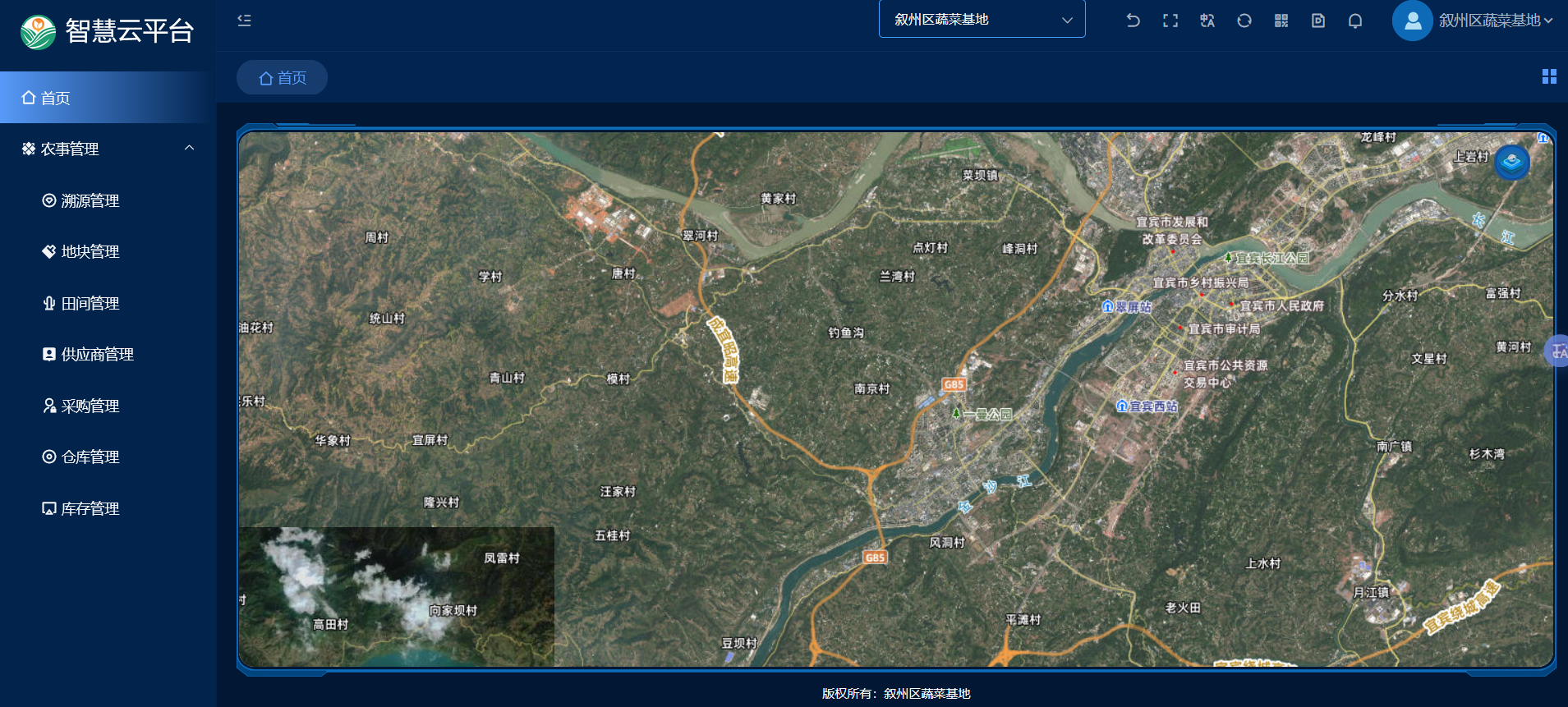Image resolution: width=1568 pixels, height=707 pixels.
Task: Click floating translate button at map edge
Action: [1557, 351]
